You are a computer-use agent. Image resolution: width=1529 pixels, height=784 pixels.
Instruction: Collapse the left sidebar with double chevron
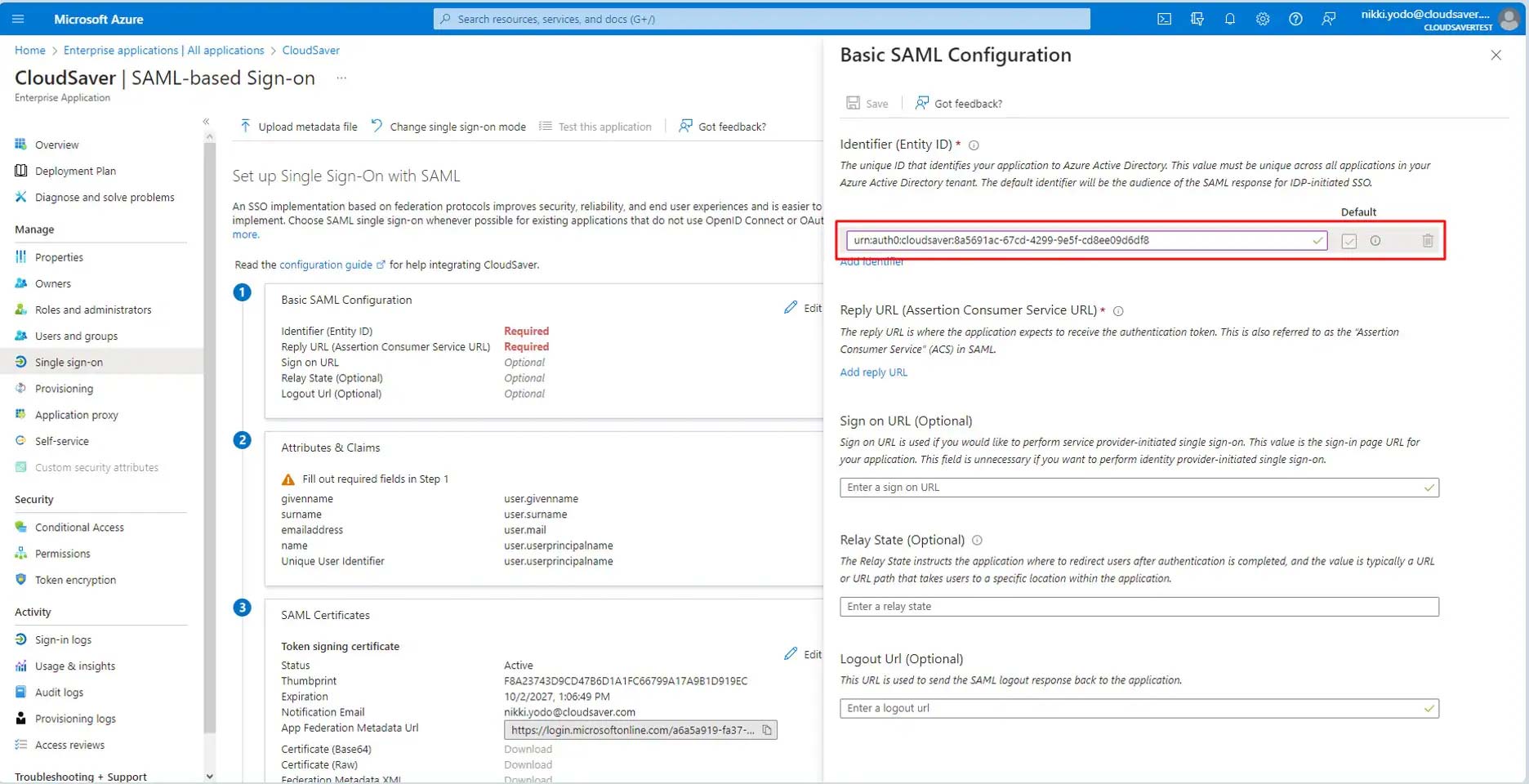click(206, 122)
